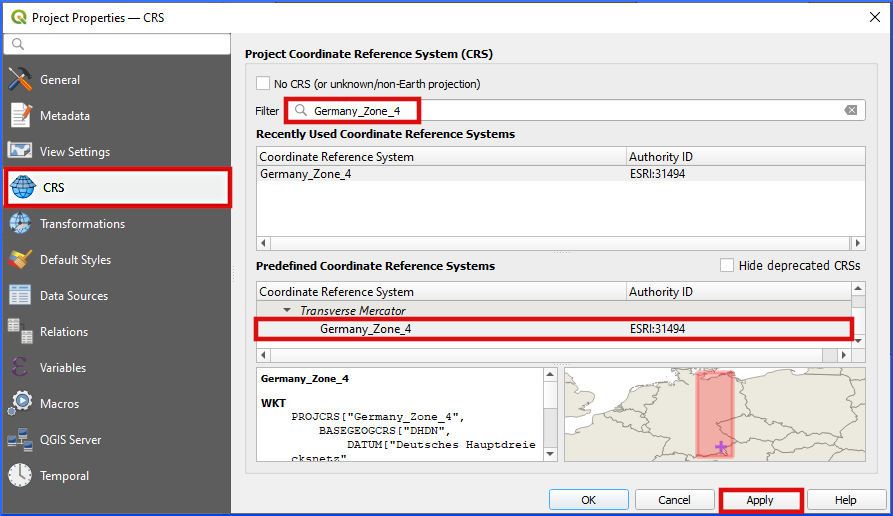The width and height of the screenshot is (893, 516).
Task: Switch to the Macros page
Action: 59,404
